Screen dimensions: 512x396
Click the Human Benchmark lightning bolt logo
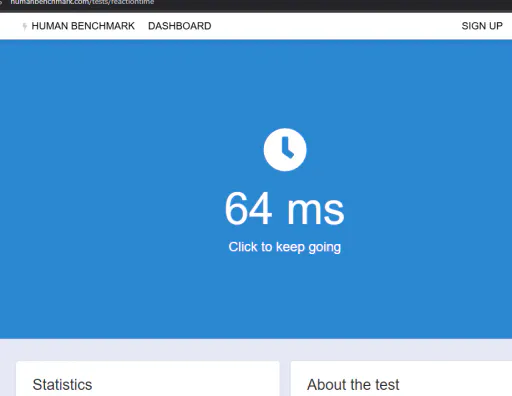click(x=24, y=26)
